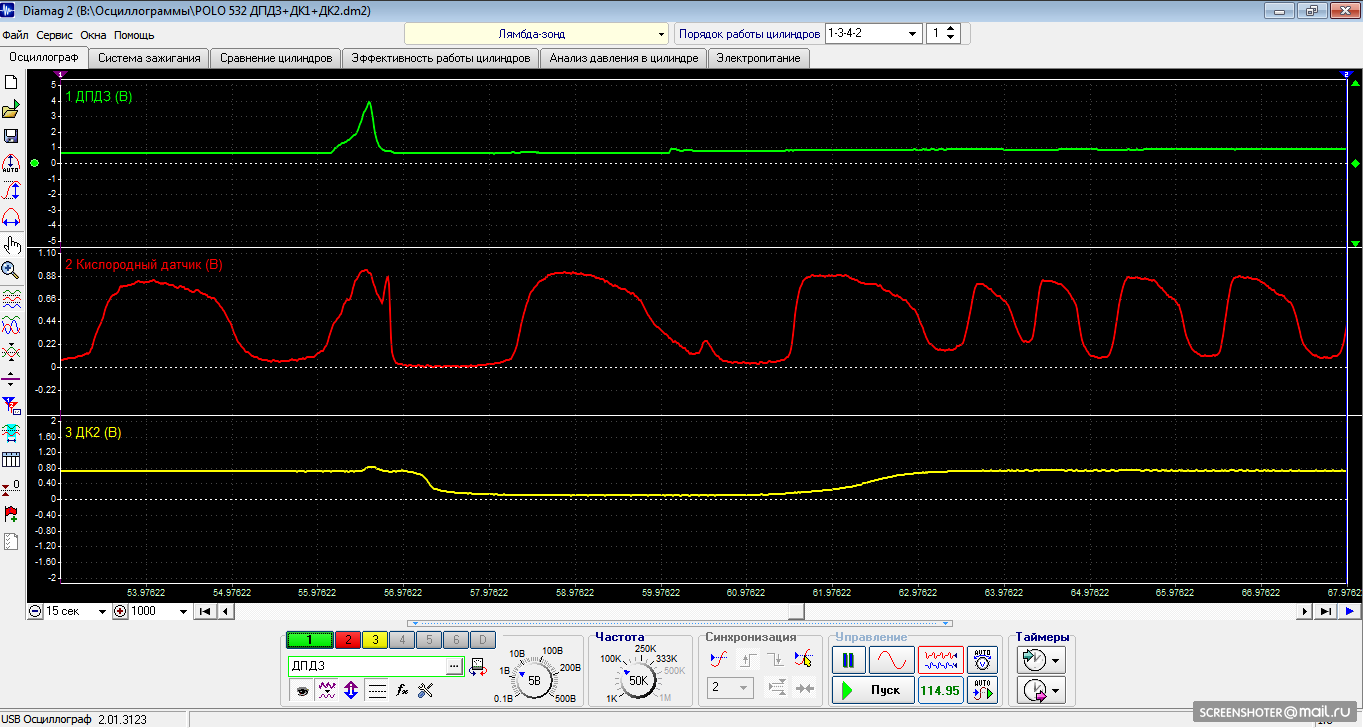Zoom in the time scale with plus icon
The image size is (1363, 728).
pos(121,611)
